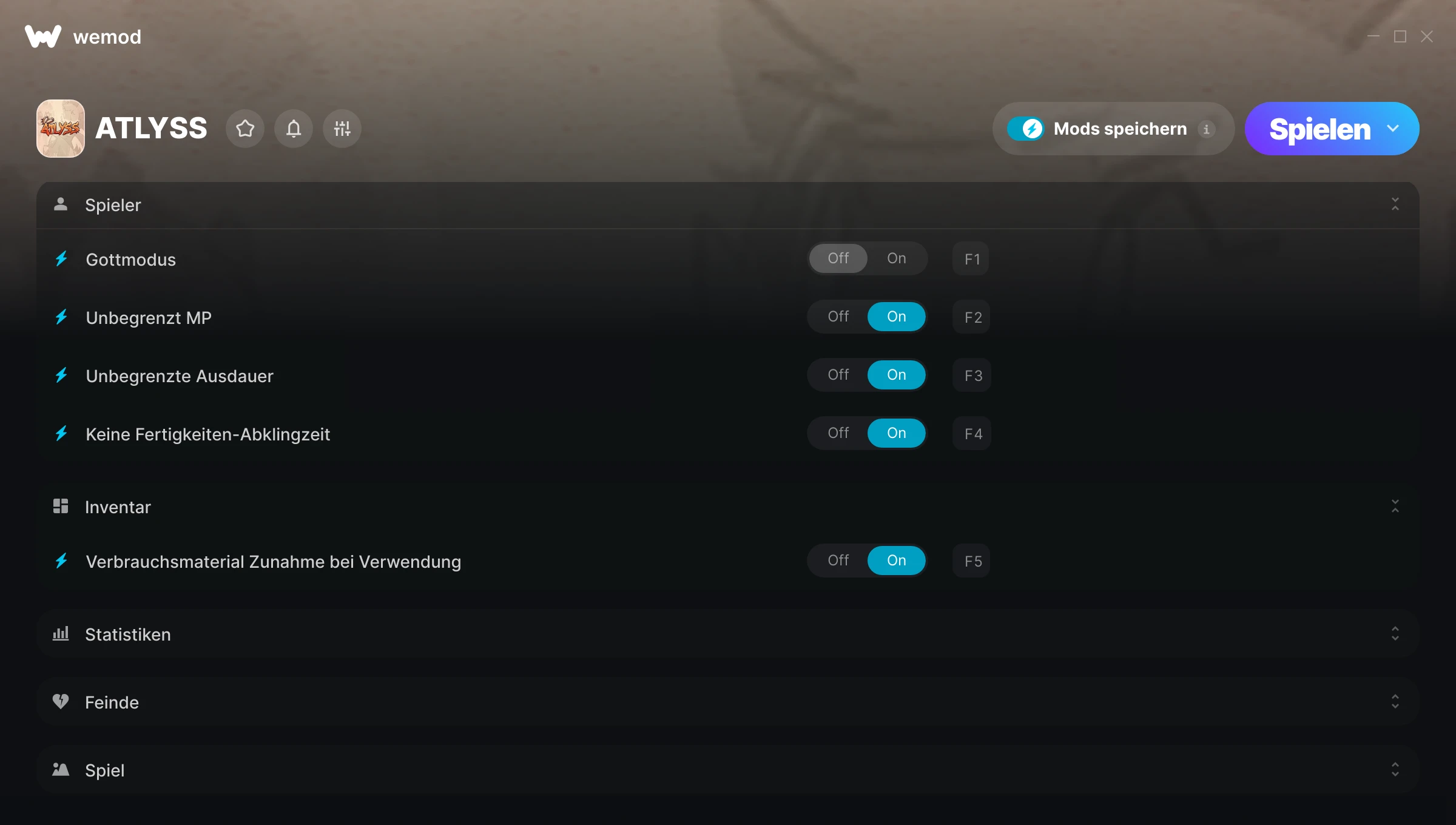This screenshot has width=1456, height=825.
Task: Click the info icon next to Mods speichern
Action: [x=1207, y=129]
